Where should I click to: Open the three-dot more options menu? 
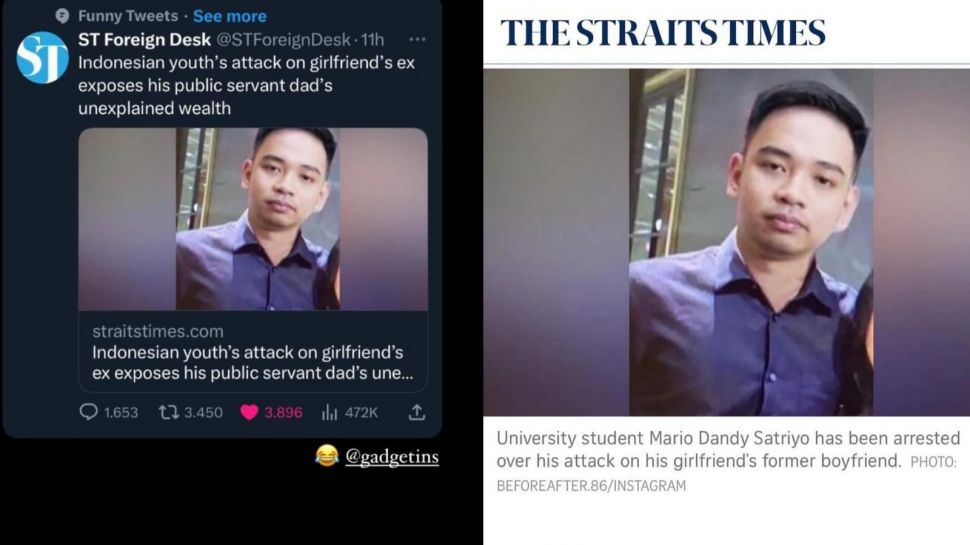pos(418,40)
